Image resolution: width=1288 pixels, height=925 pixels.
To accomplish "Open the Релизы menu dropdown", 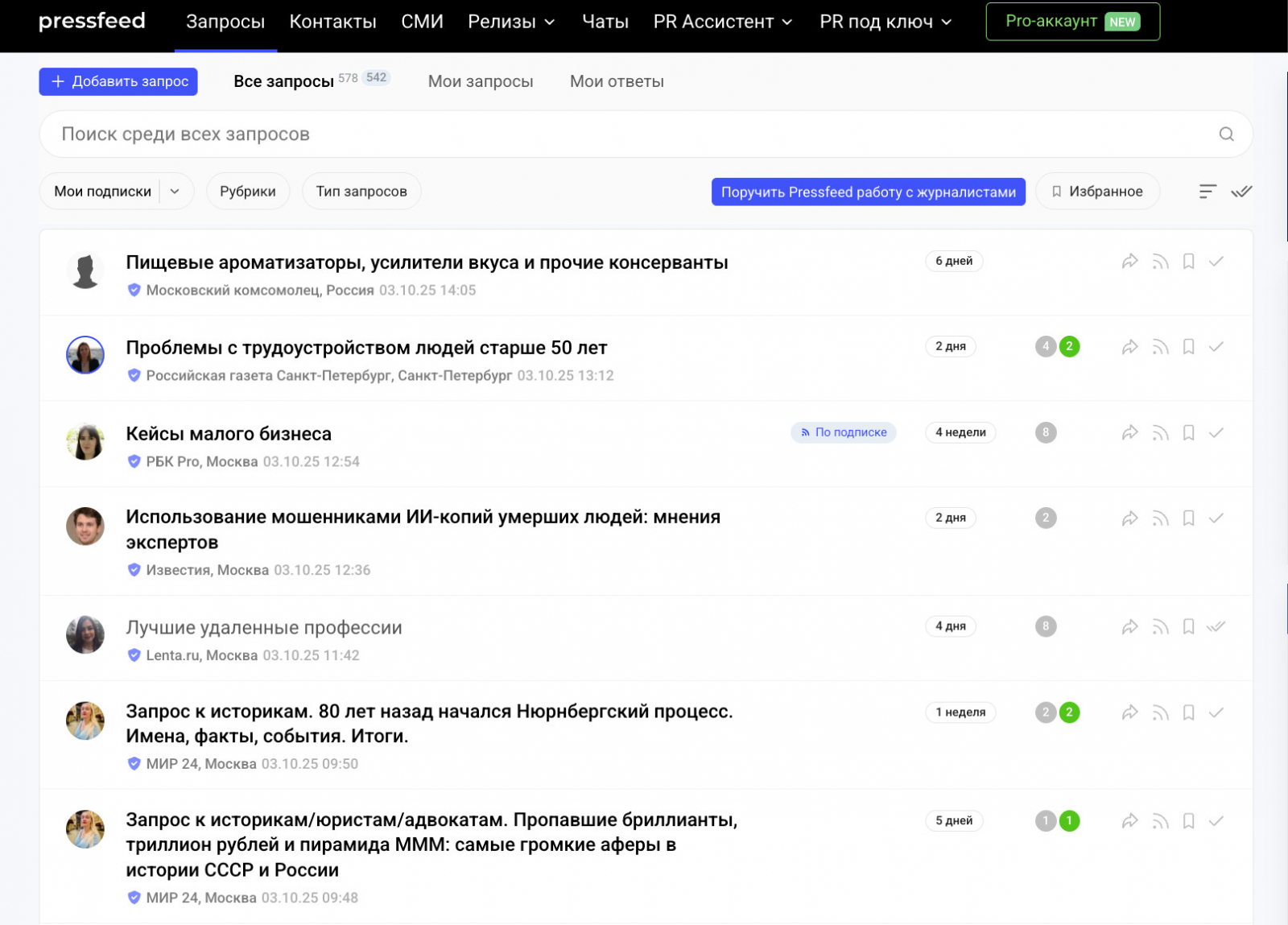I will click(511, 22).
